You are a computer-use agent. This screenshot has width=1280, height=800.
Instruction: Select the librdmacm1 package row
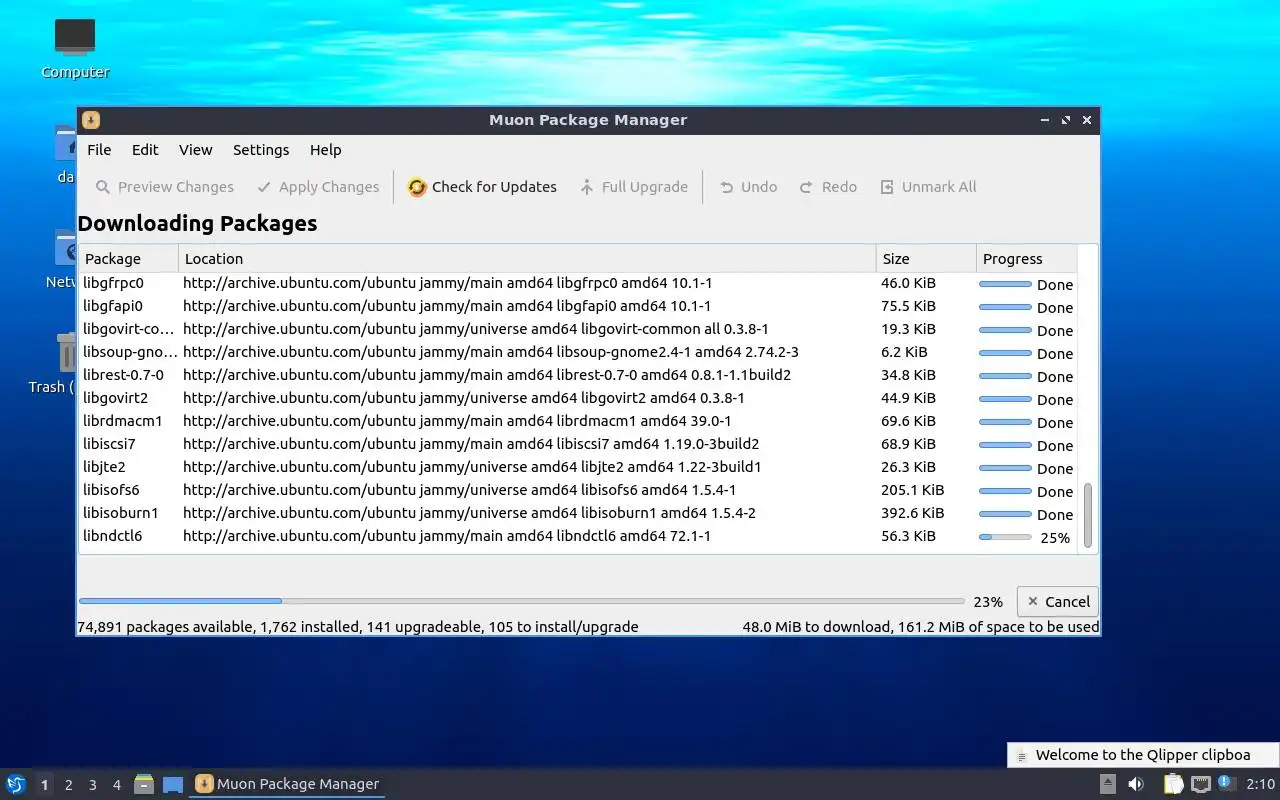(x=578, y=421)
